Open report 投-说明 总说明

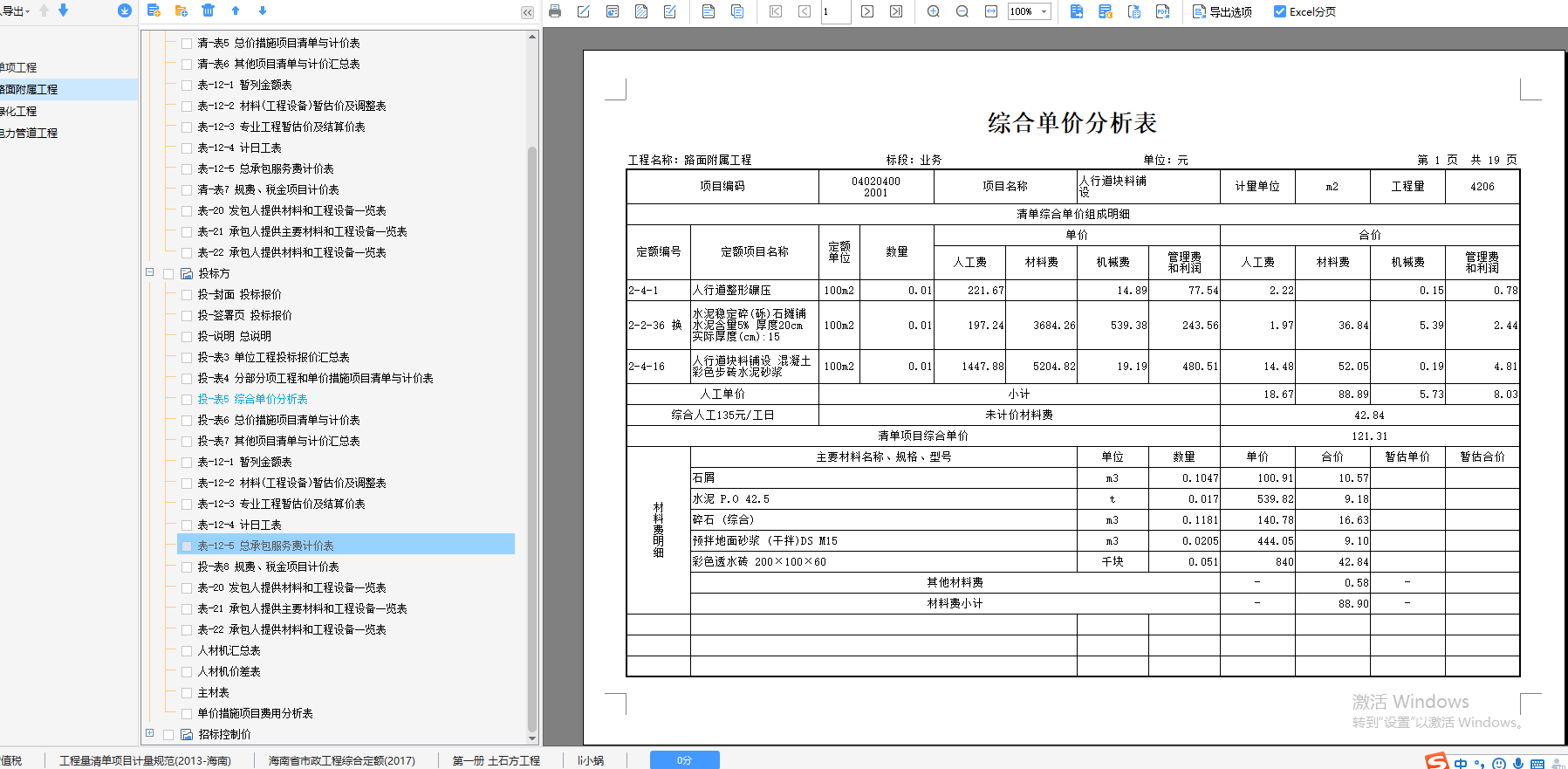pos(234,336)
